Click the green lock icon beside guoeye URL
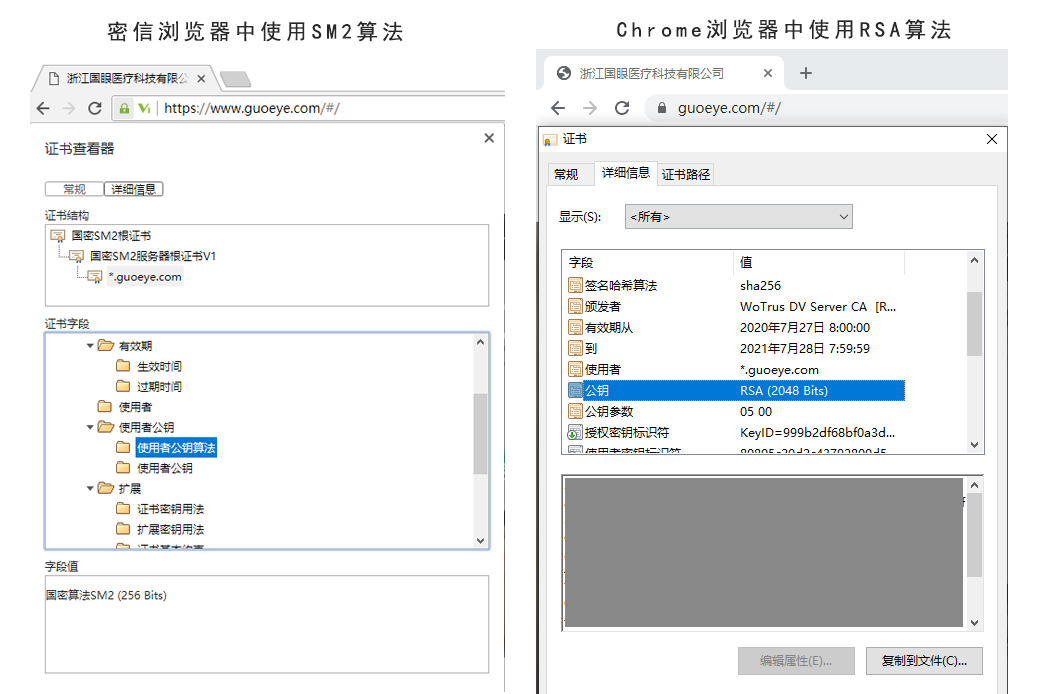1058x694 pixels. coord(123,108)
